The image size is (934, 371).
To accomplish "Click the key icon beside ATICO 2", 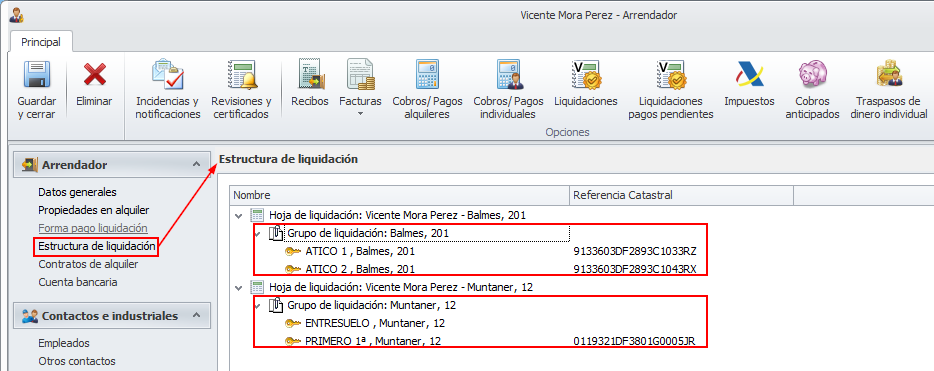I will pyautogui.click(x=293, y=269).
